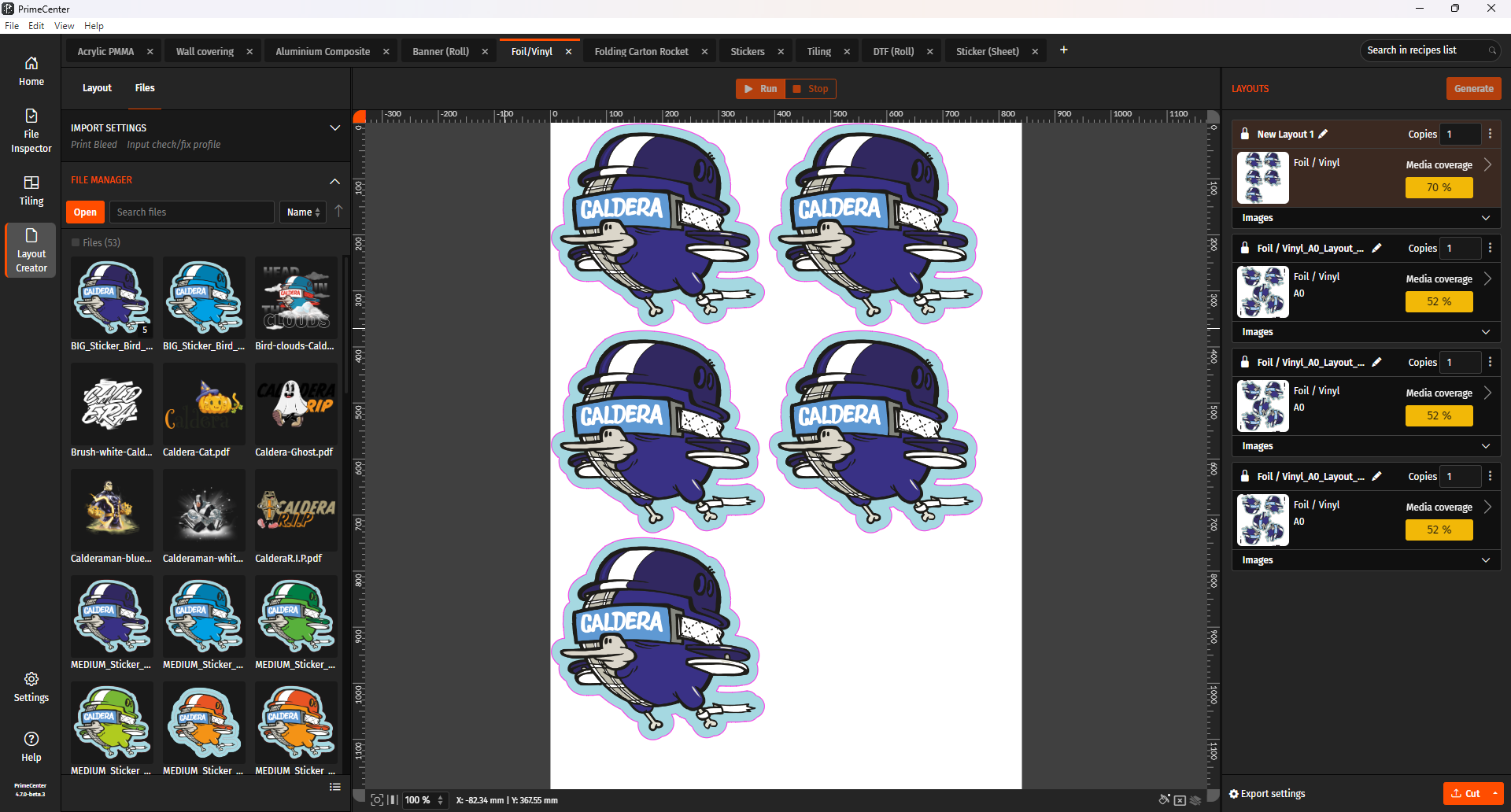Go to the Home section
1511x812 pixels.
pos(31,72)
